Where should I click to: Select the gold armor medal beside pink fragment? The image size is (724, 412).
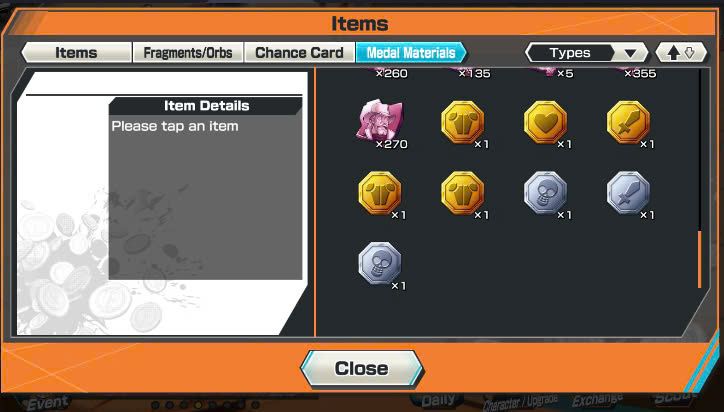[463, 122]
